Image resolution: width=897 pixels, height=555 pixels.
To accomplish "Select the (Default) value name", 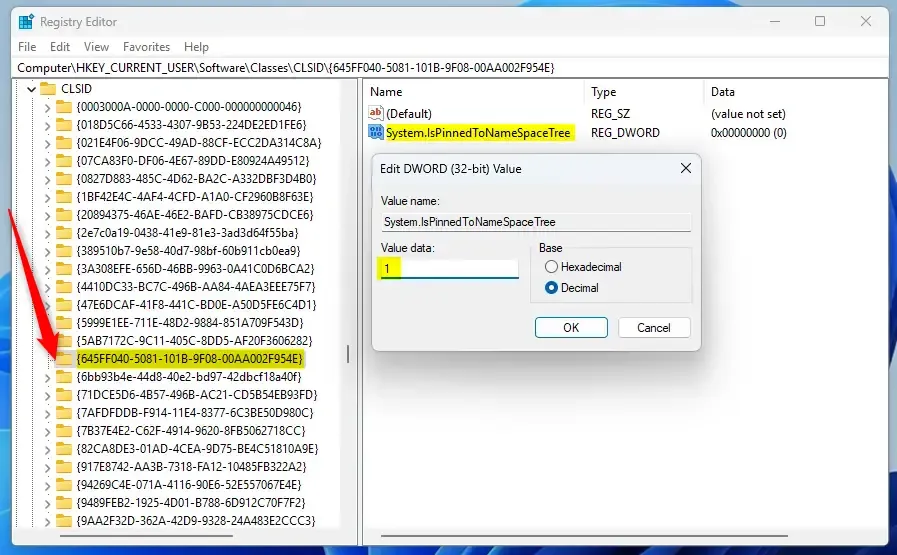I will pyautogui.click(x=409, y=113).
